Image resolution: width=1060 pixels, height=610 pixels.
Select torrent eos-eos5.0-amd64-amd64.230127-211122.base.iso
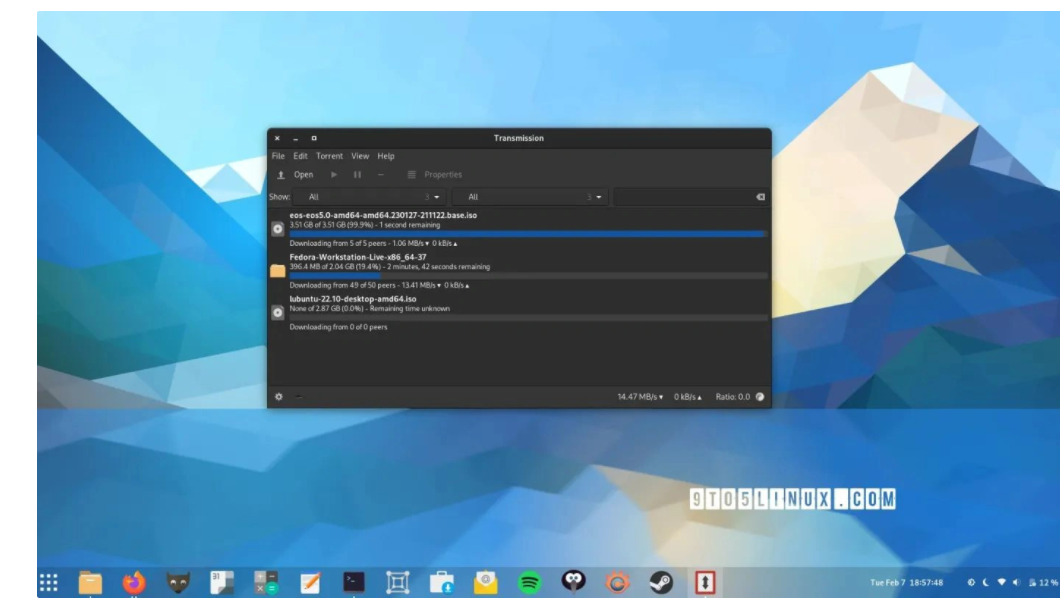(383, 215)
